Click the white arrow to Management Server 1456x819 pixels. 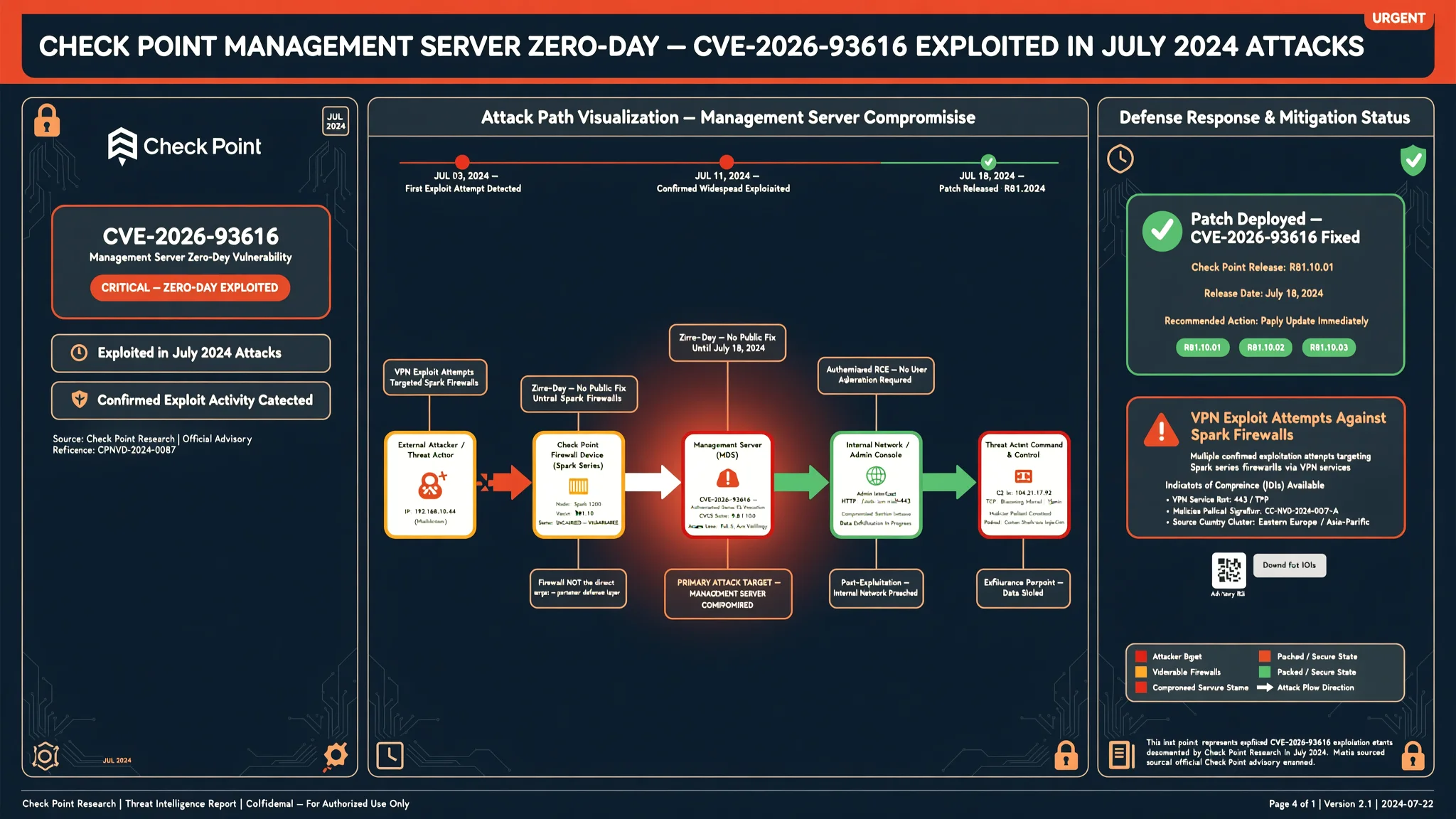coord(653,482)
